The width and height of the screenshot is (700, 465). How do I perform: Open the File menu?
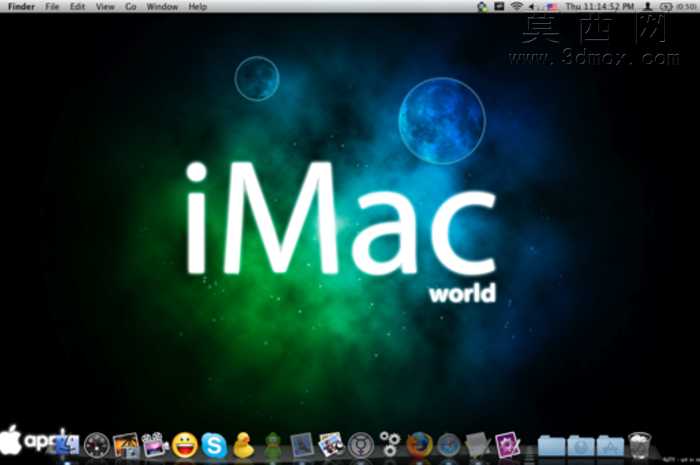point(52,7)
